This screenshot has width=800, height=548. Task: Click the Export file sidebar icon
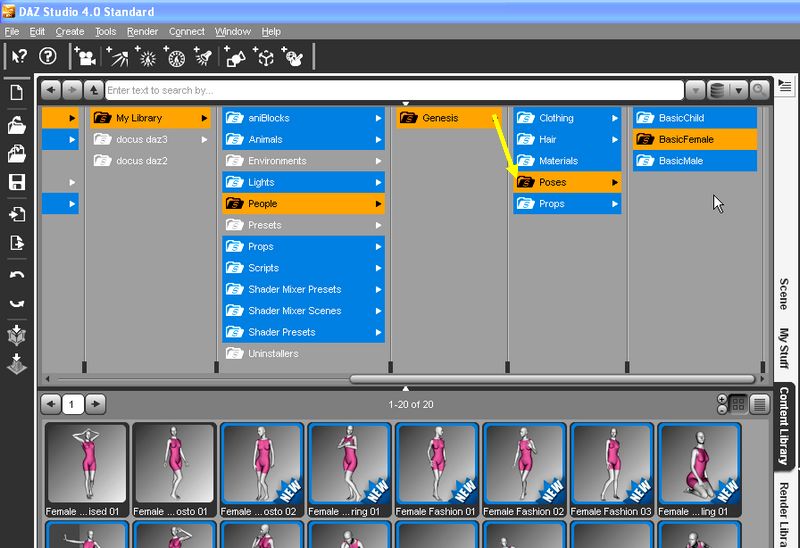pos(17,242)
